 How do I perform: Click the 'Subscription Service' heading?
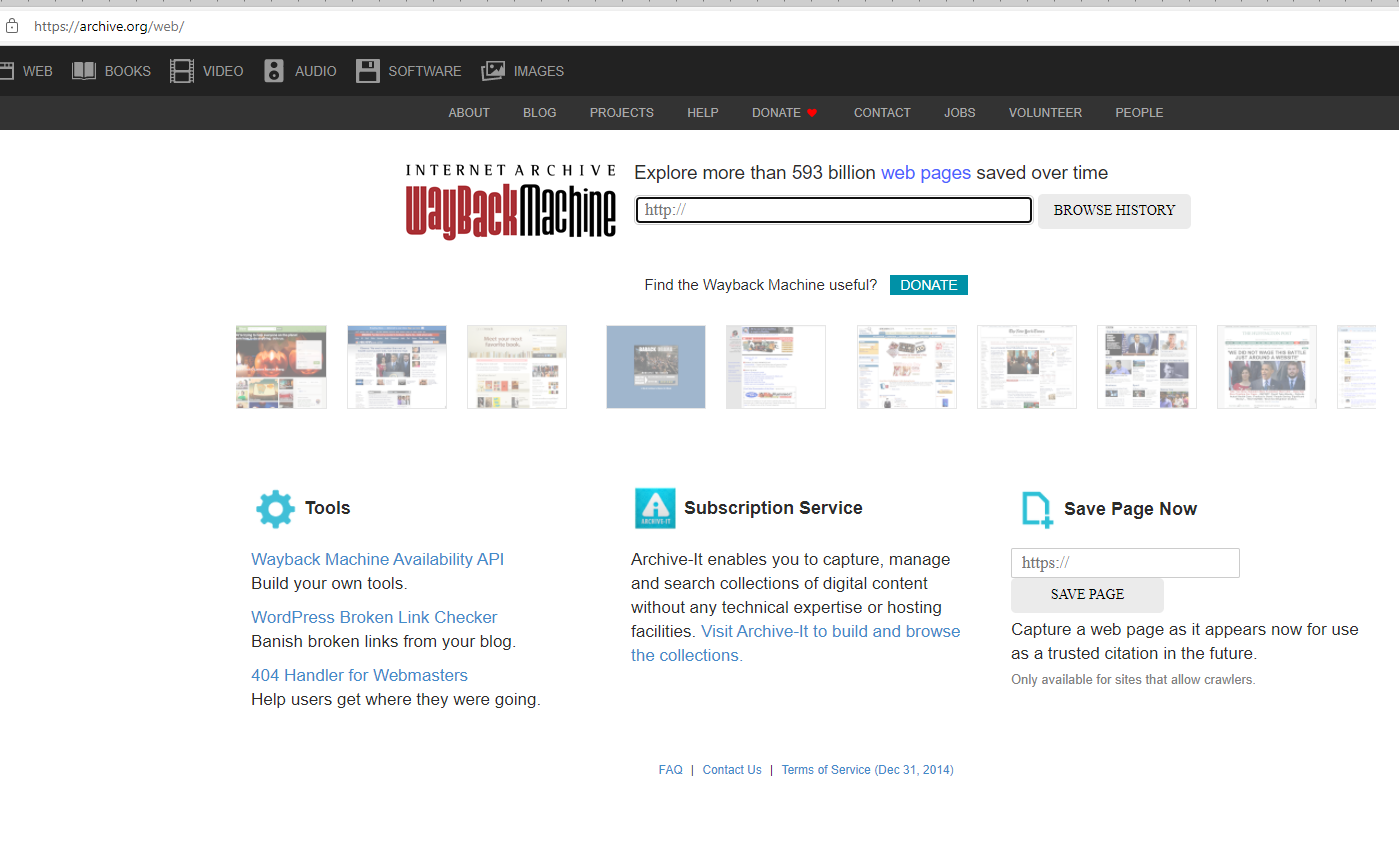(x=773, y=508)
